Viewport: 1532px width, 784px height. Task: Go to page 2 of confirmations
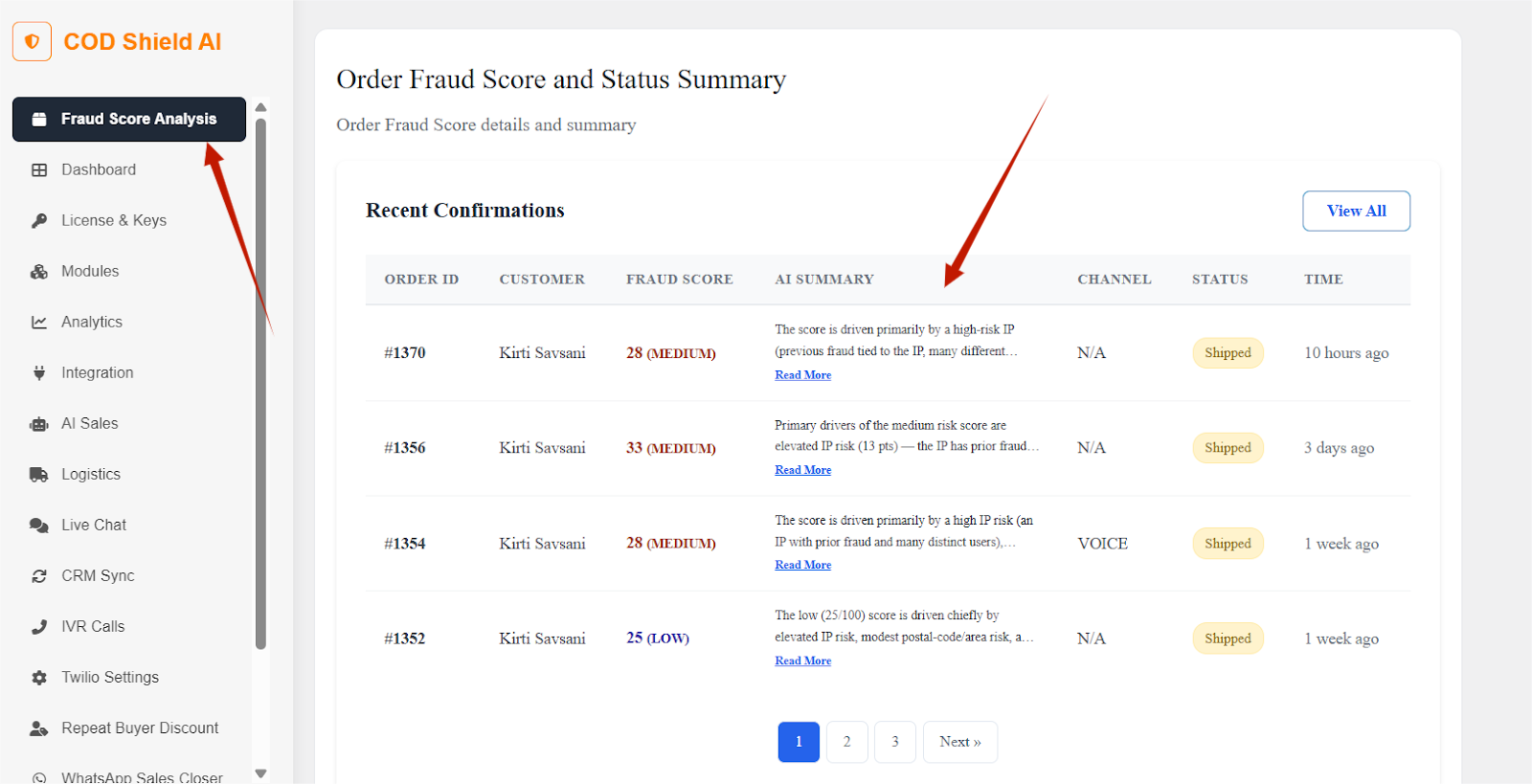pos(846,742)
